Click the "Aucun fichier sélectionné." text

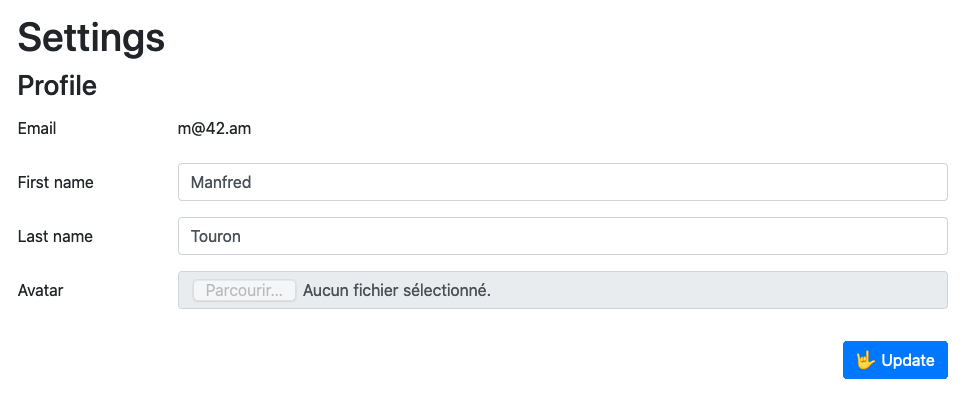(397, 291)
